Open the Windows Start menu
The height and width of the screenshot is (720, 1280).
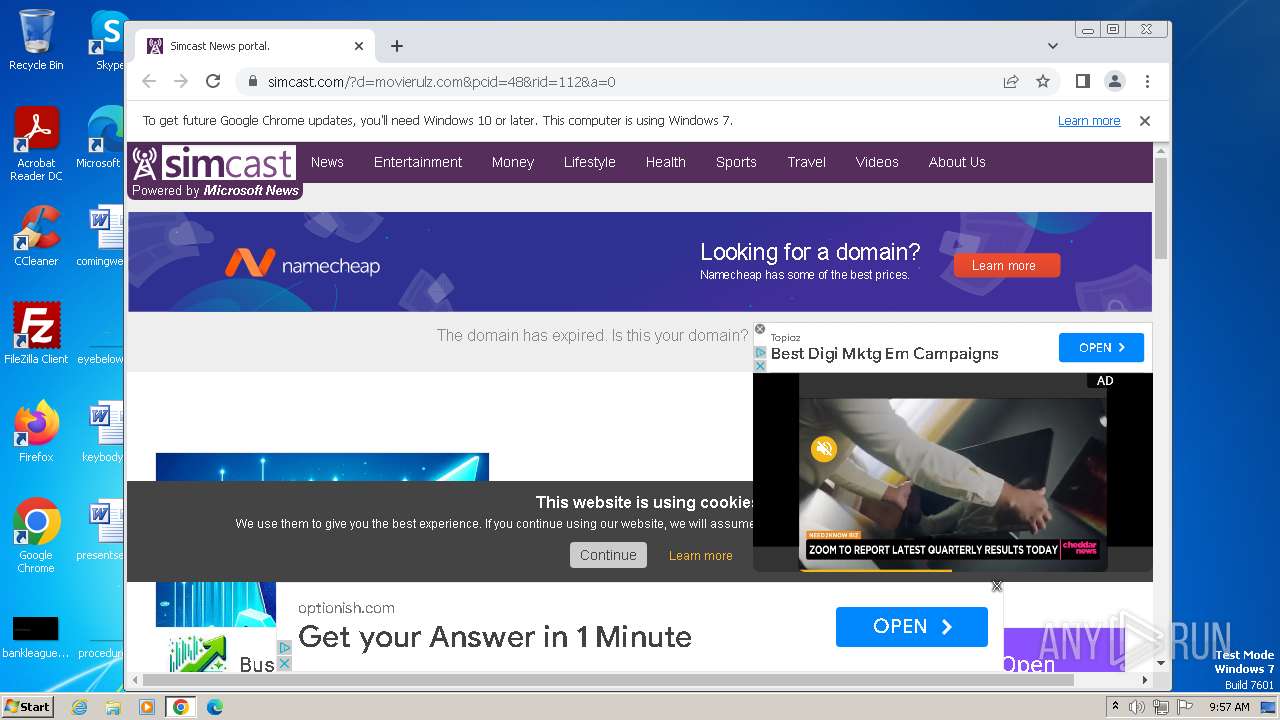click(x=28, y=707)
